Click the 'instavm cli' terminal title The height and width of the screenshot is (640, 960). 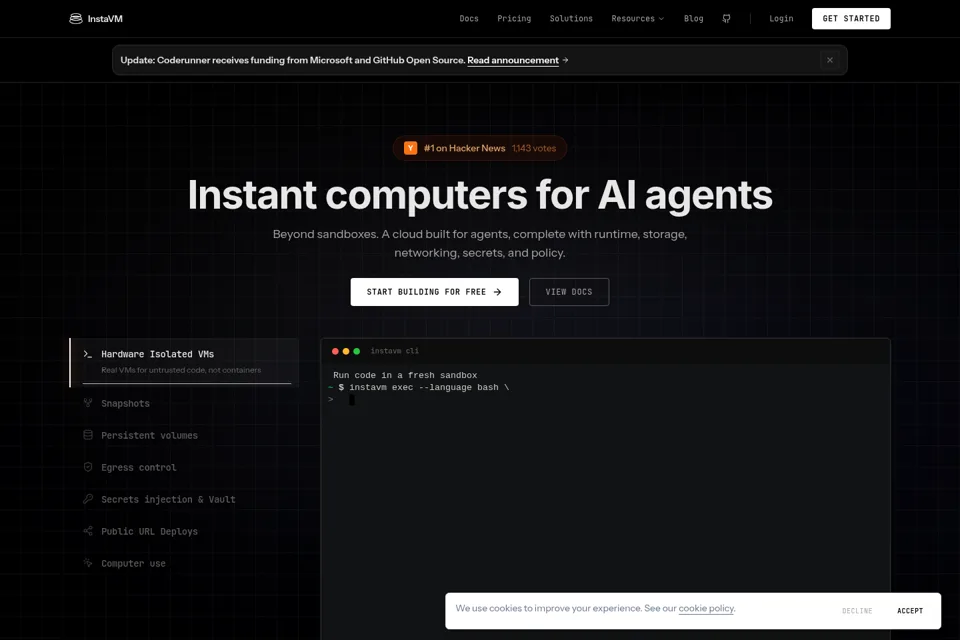(x=394, y=351)
